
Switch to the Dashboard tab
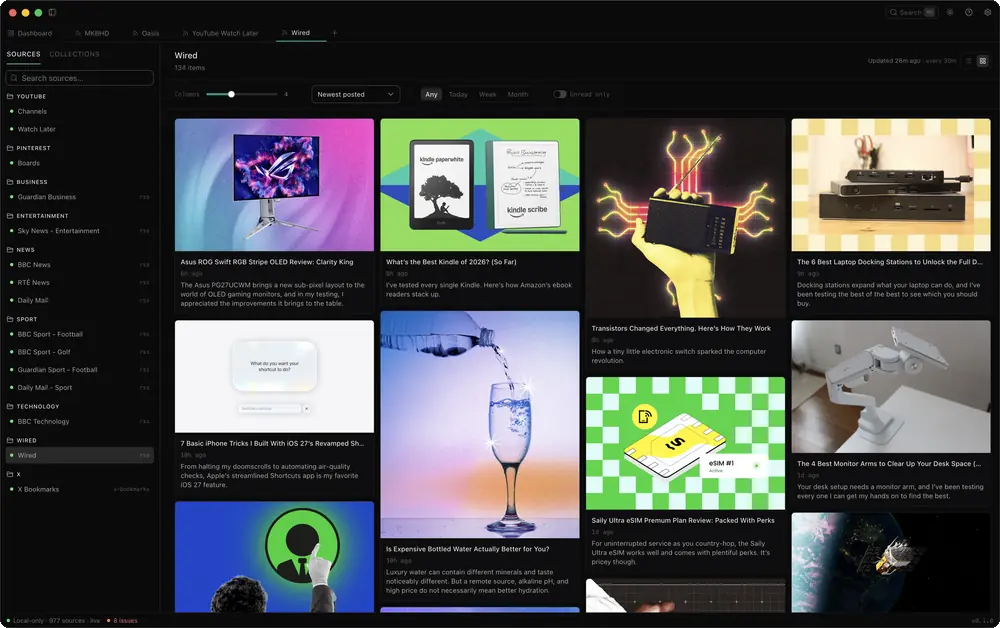point(30,33)
